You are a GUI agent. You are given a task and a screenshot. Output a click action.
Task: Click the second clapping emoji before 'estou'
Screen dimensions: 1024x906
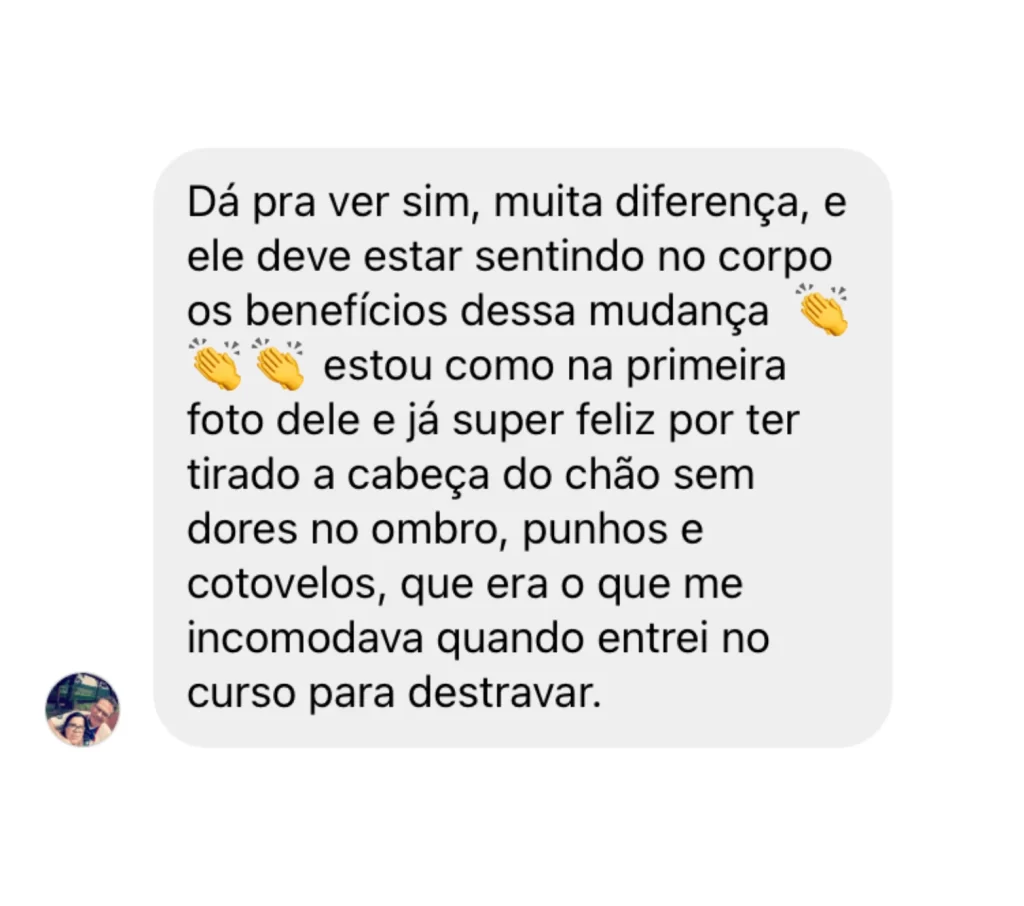tap(278, 364)
